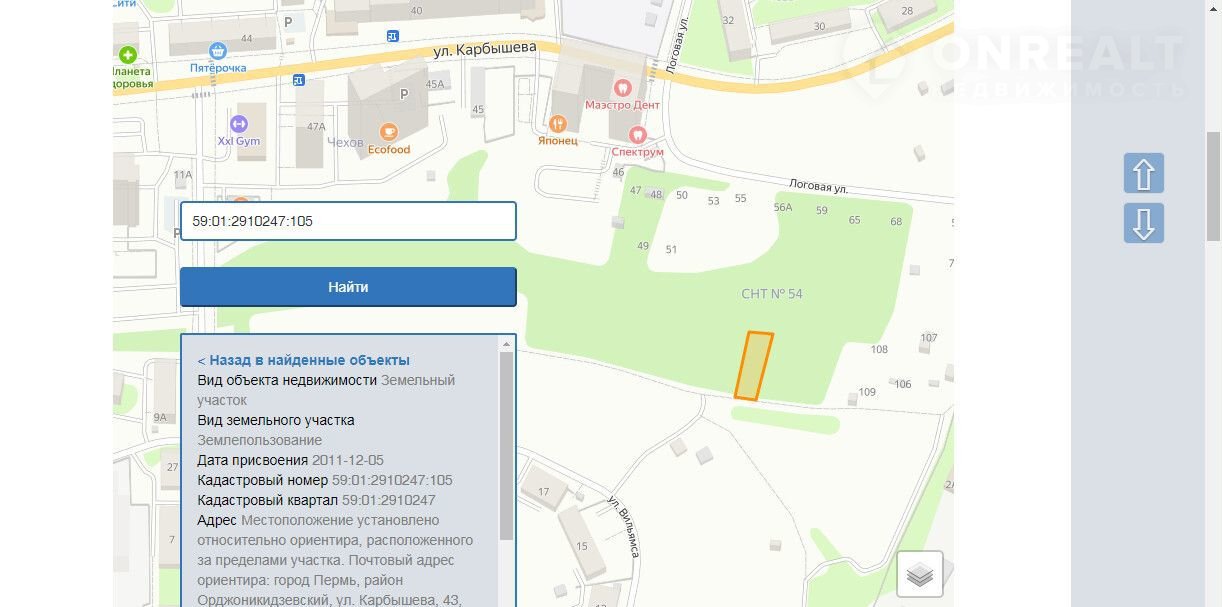Image resolution: width=1222 pixels, height=607 pixels.
Task: Click the XXL Gym dumbbell icon
Action: point(238,124)
